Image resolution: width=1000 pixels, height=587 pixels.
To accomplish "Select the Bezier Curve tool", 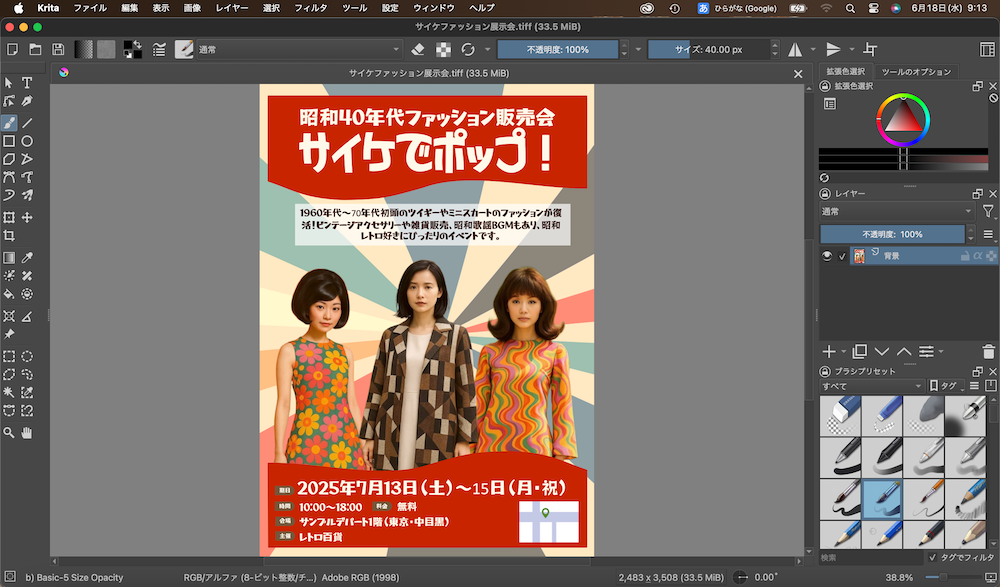I will pyautogui.click(x=9, y=177).
